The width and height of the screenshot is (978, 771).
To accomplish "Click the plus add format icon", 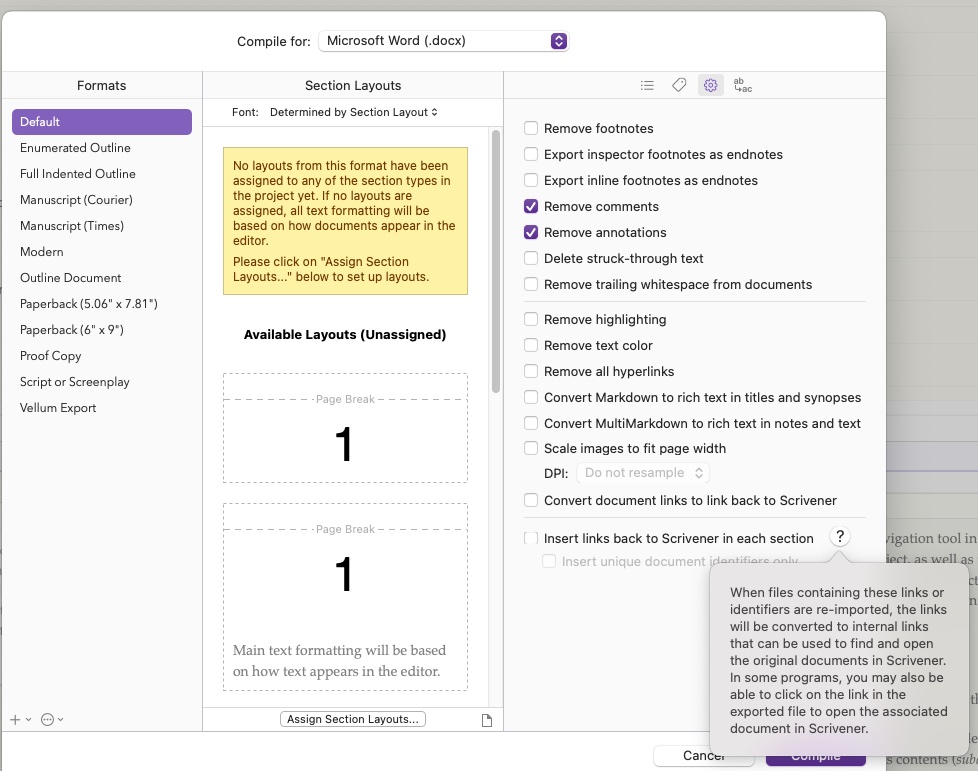I will (x=15, y=719).
